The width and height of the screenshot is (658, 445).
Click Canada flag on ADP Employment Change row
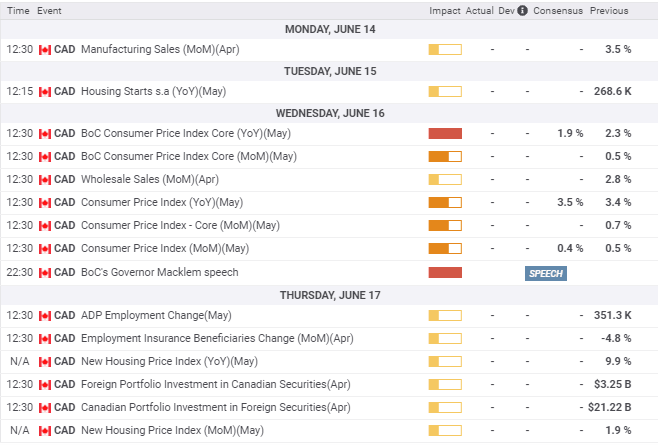(x=44, y=315)
